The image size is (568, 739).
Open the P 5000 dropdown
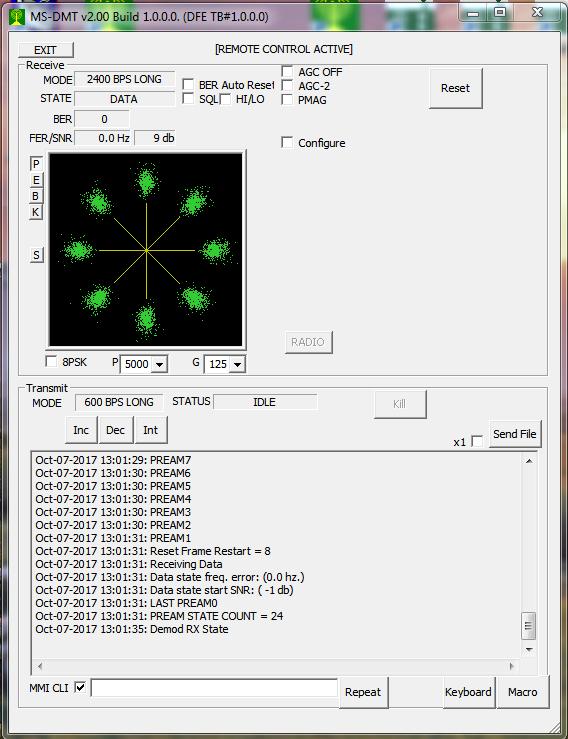coord(159,364)
